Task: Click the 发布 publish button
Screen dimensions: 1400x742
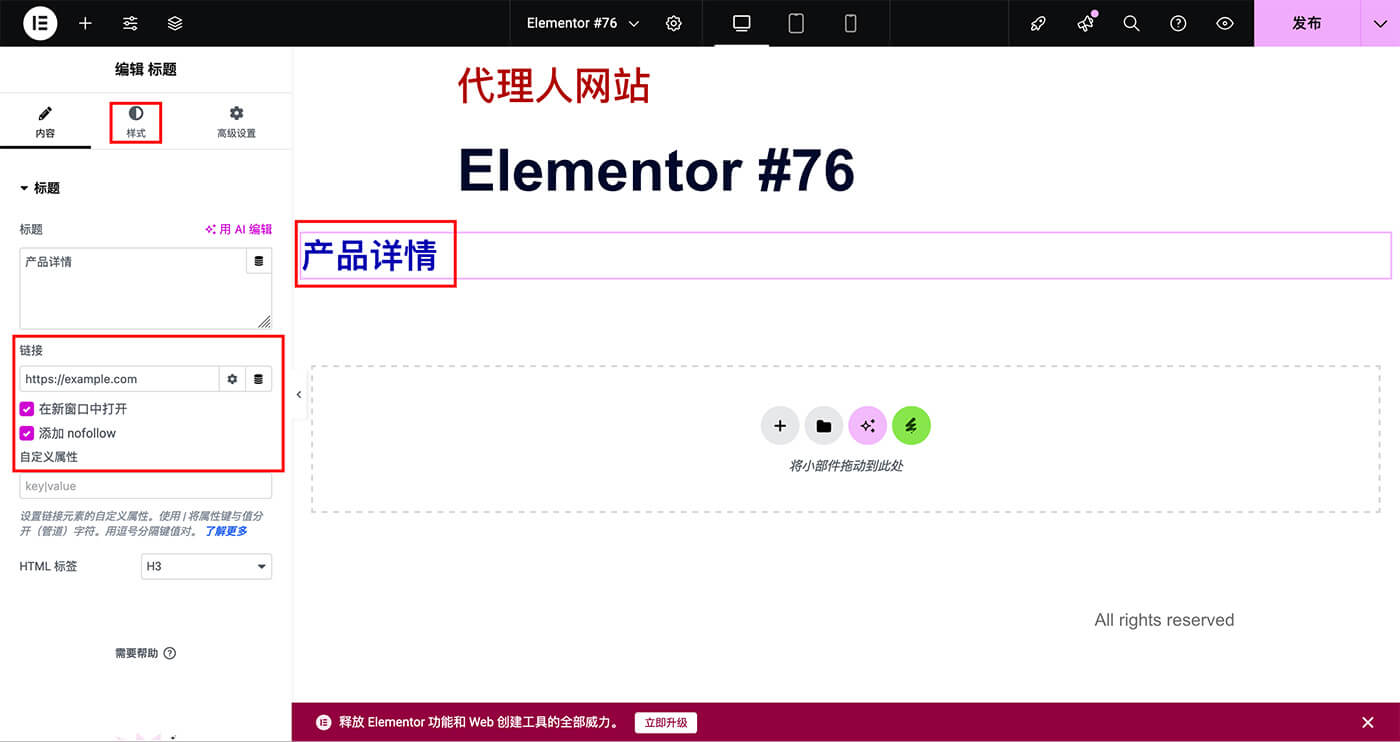Action: [1307, 23]
